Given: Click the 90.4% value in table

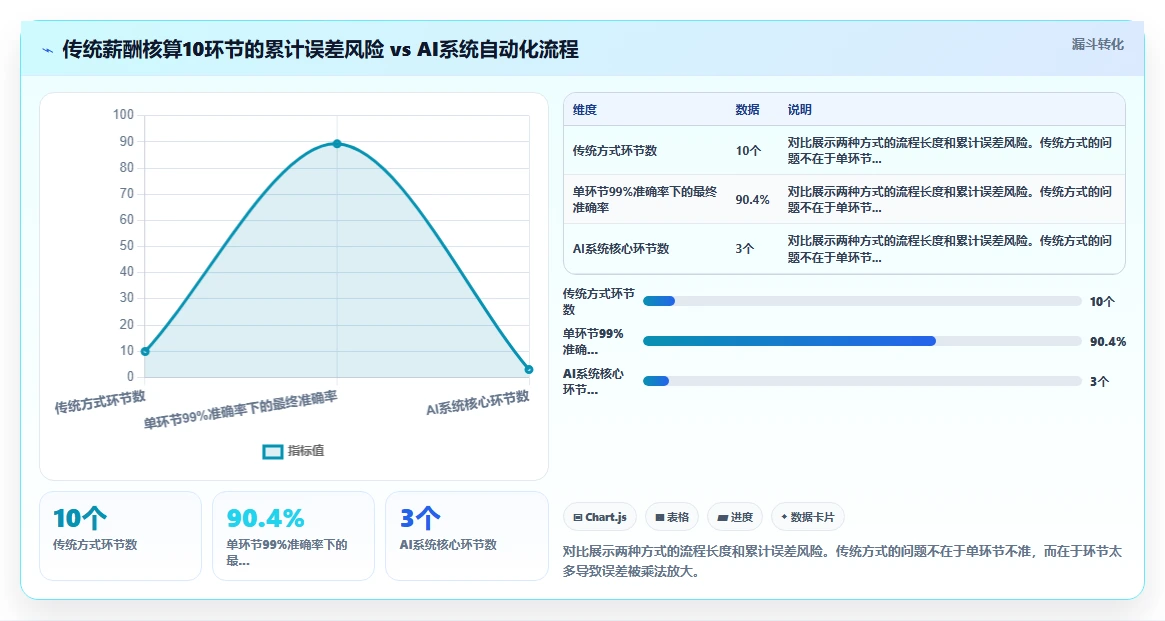Looking at the screenshot, I should pos(753,200).
